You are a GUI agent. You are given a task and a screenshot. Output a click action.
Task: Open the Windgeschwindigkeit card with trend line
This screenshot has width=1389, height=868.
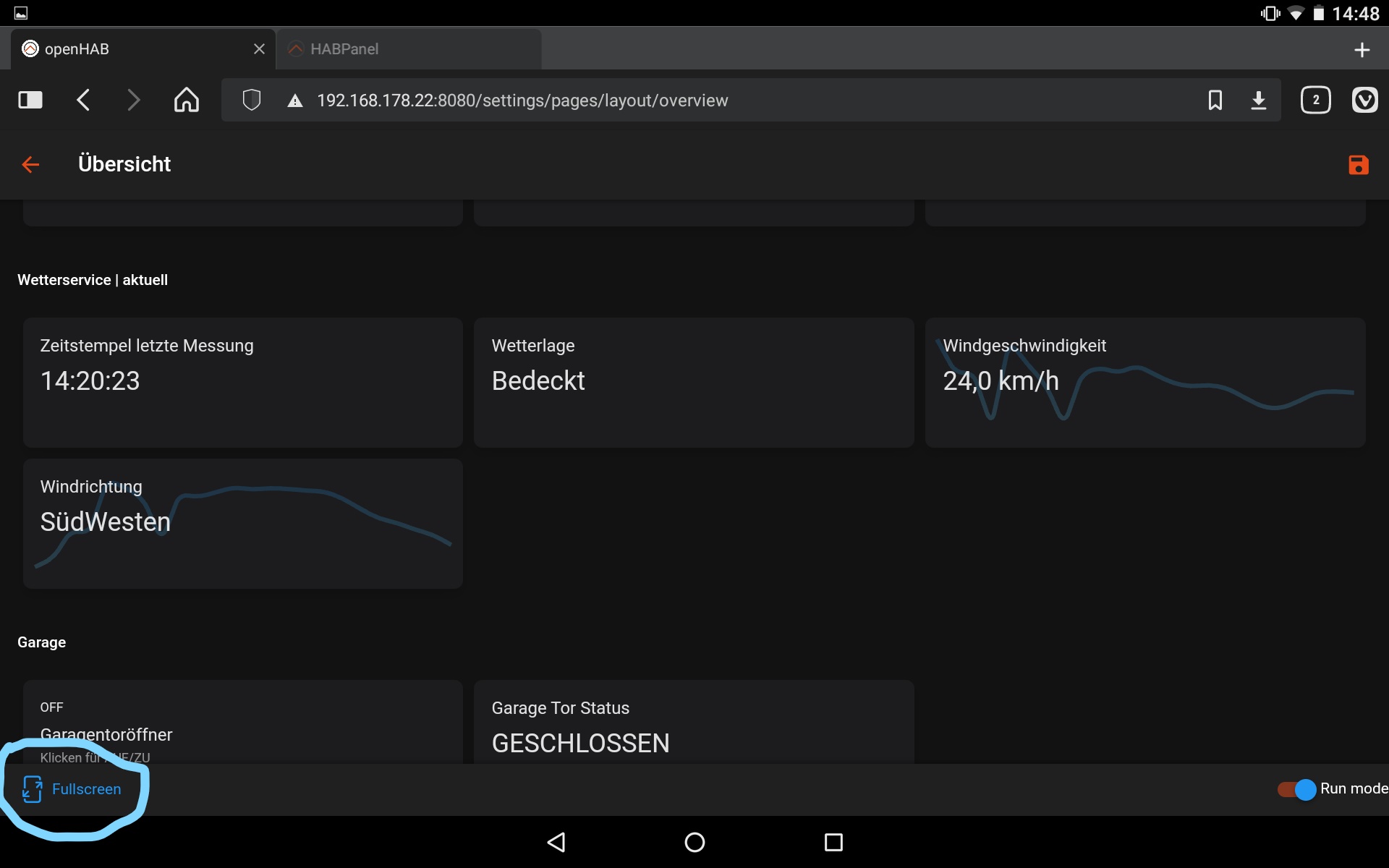(1145, 382)
